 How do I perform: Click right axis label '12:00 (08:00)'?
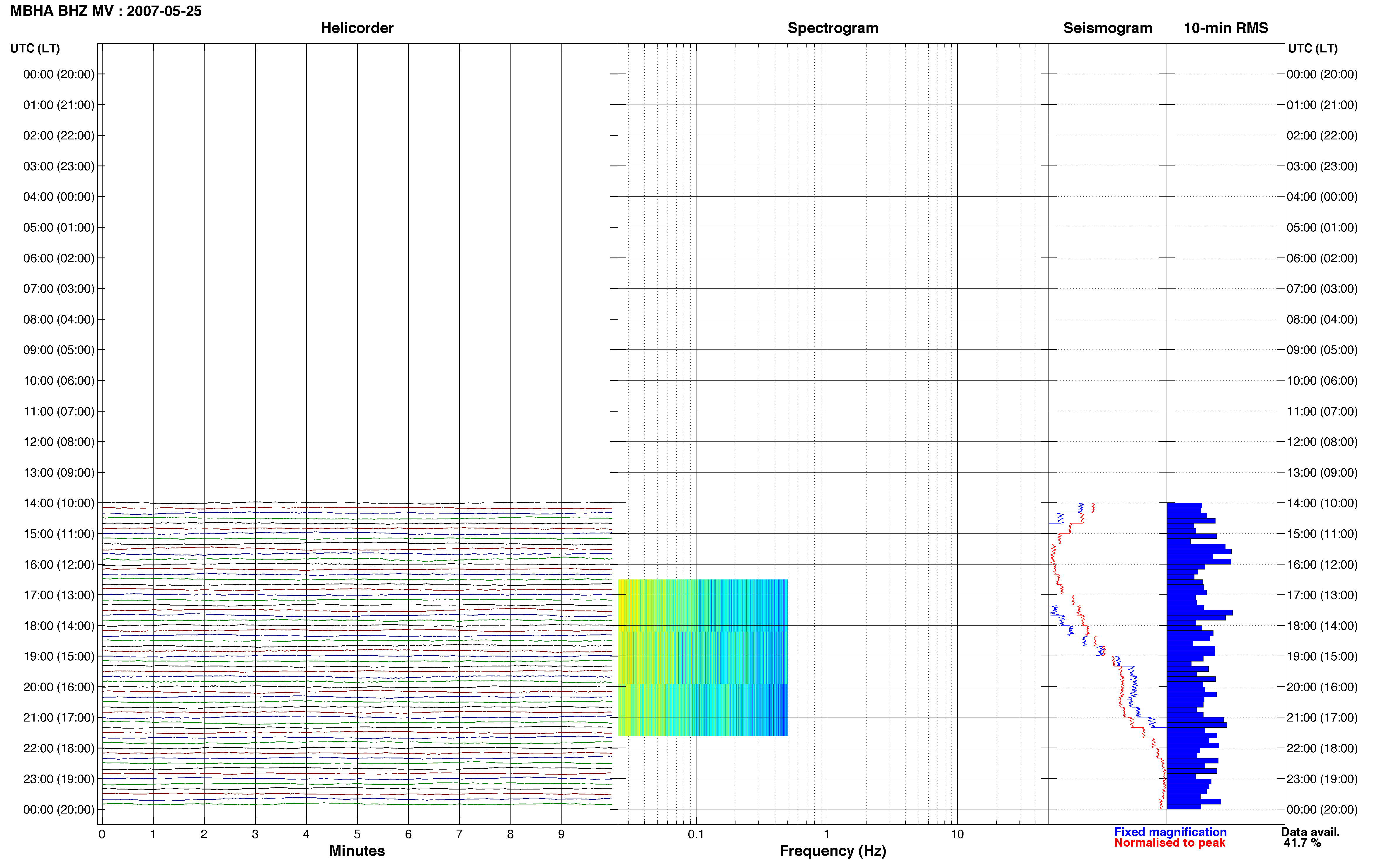(1322, 441)
